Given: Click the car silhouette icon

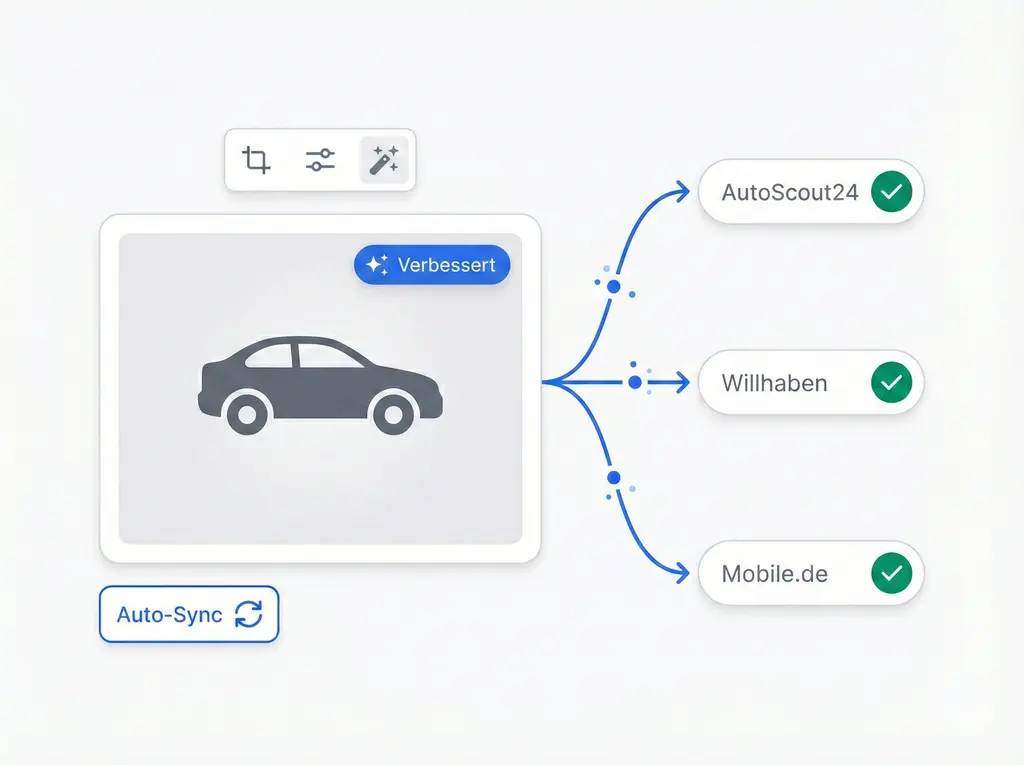Looking at the screenshot, I should (x=320, y=385).
